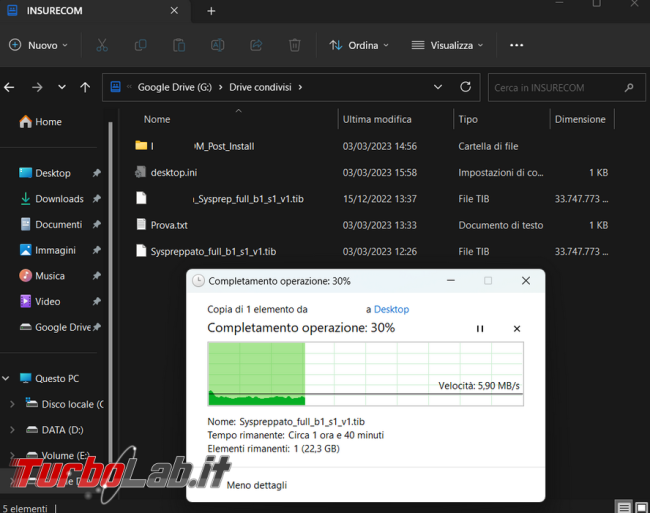Minimize the copy progress dialog
650x513 pixels.
click(x=451, y=281)
